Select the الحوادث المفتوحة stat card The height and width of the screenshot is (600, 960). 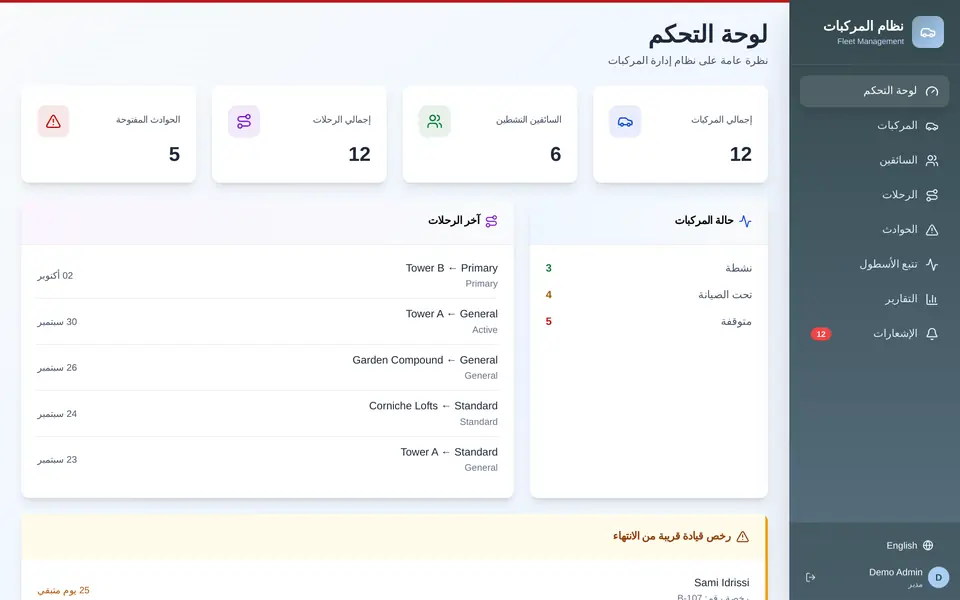coord(108,134)
